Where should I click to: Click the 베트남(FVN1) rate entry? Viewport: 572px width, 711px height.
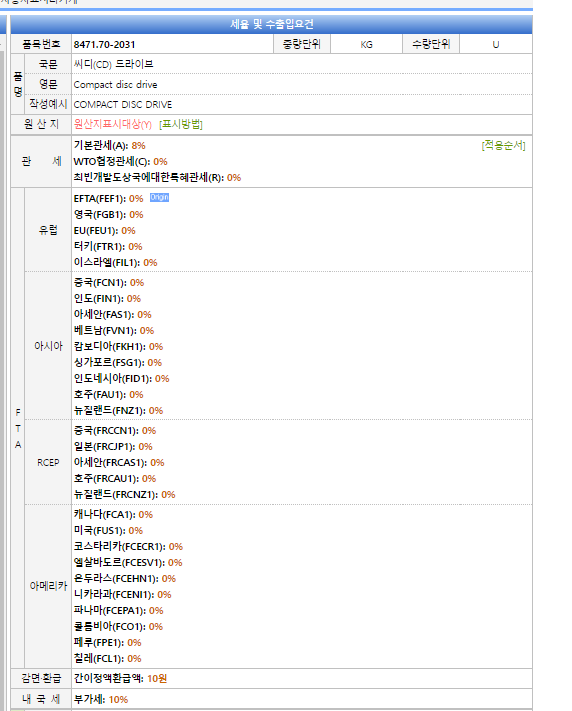[x=114, y=331]
